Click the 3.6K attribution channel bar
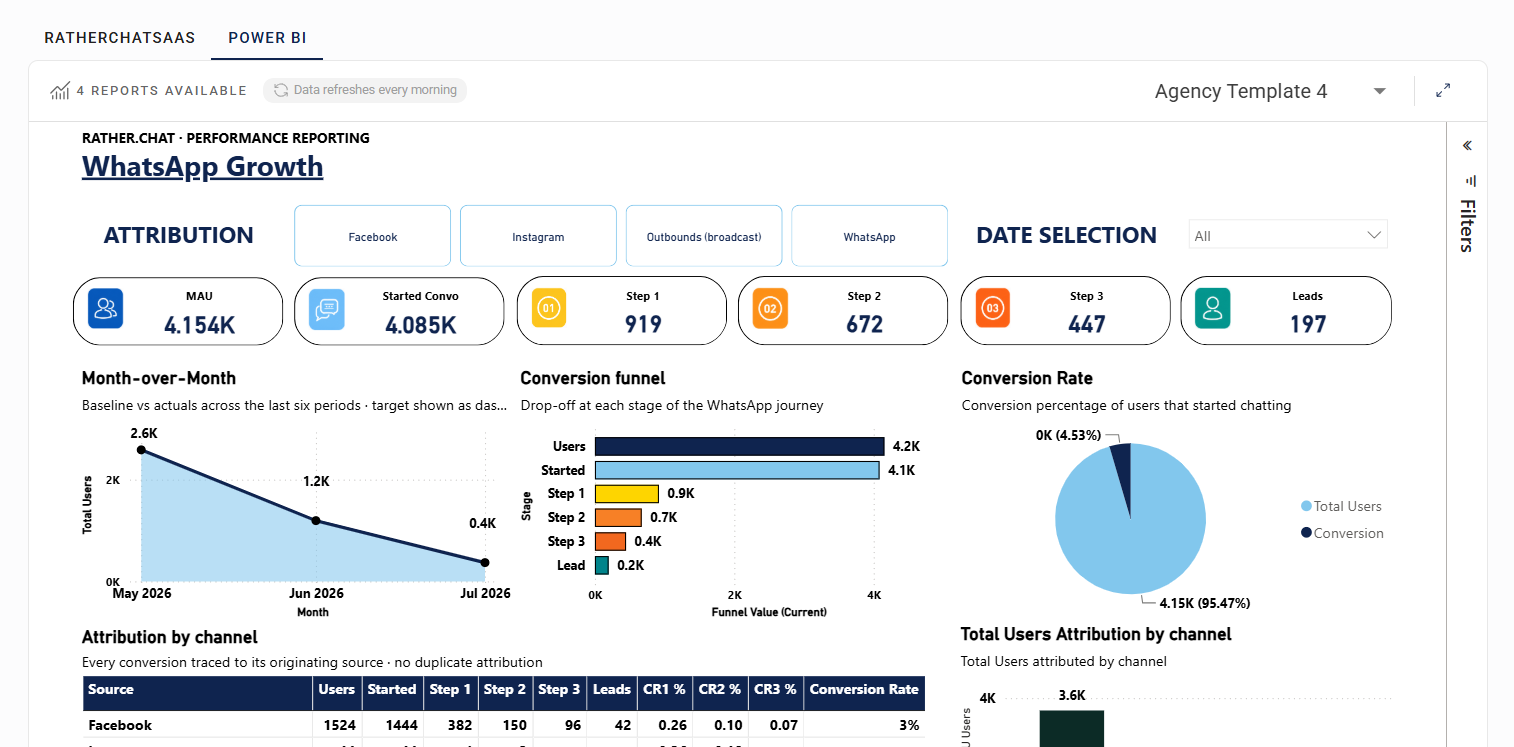The image size is (1514, 747). coord(1071,728)
